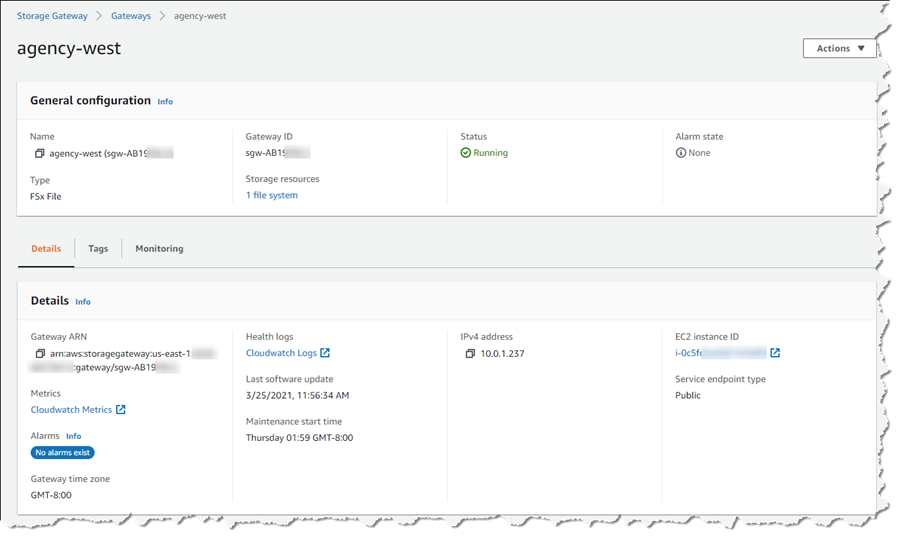
Task: Open Info link beside Alarms
Action: 74,436
